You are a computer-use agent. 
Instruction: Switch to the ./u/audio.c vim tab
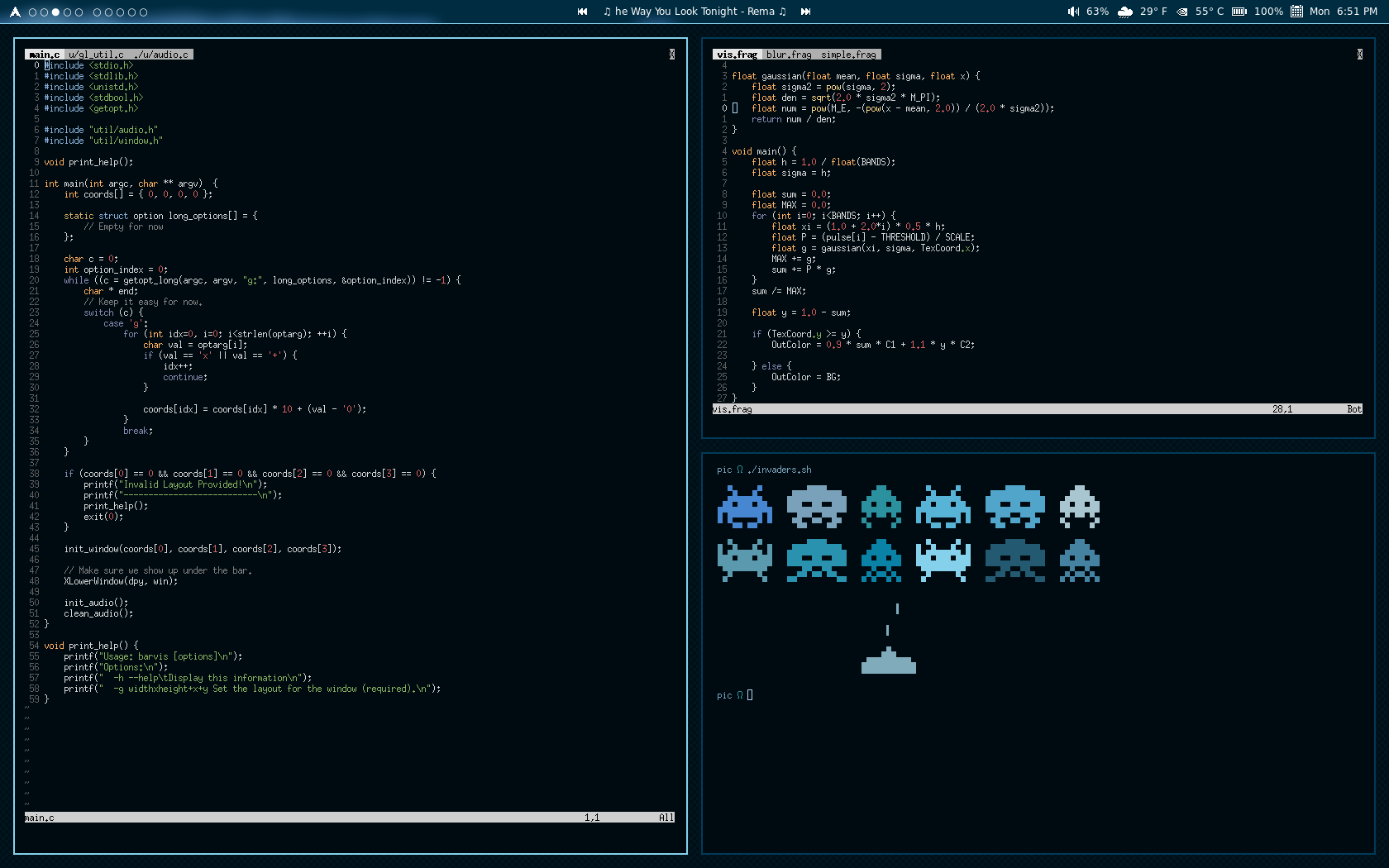tap(162, 55)
